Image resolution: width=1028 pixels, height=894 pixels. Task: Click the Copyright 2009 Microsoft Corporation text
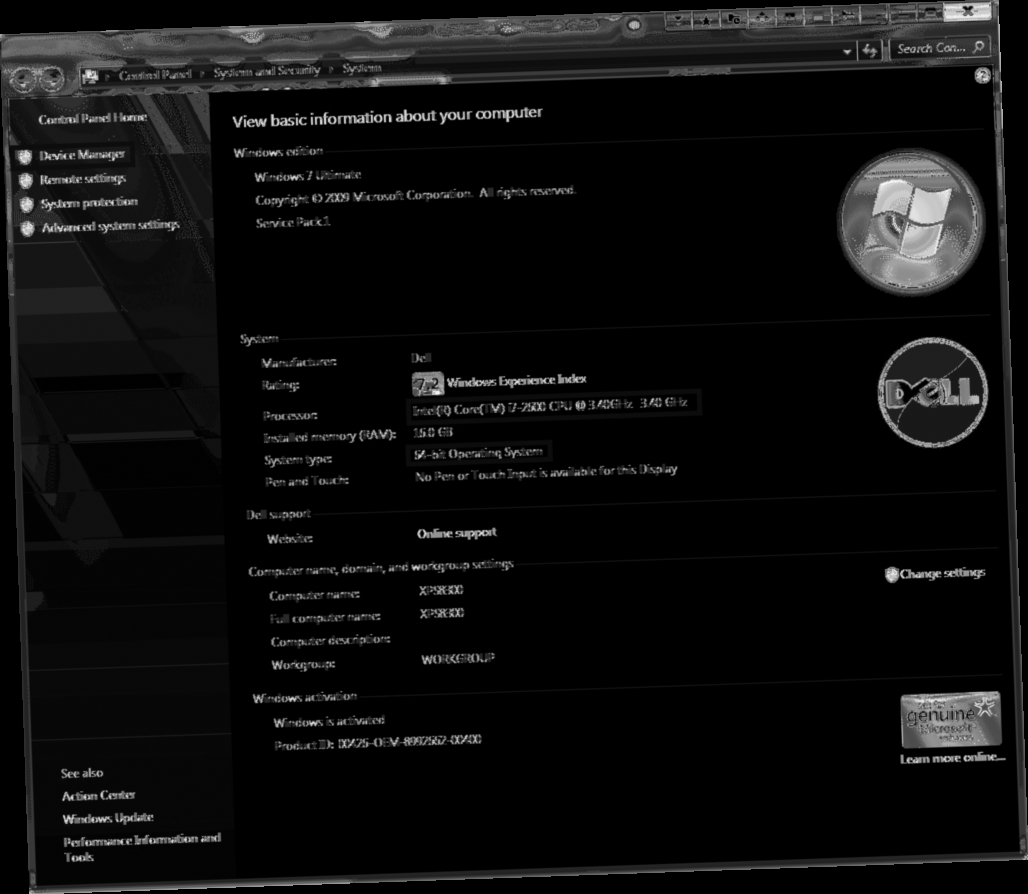416,195
